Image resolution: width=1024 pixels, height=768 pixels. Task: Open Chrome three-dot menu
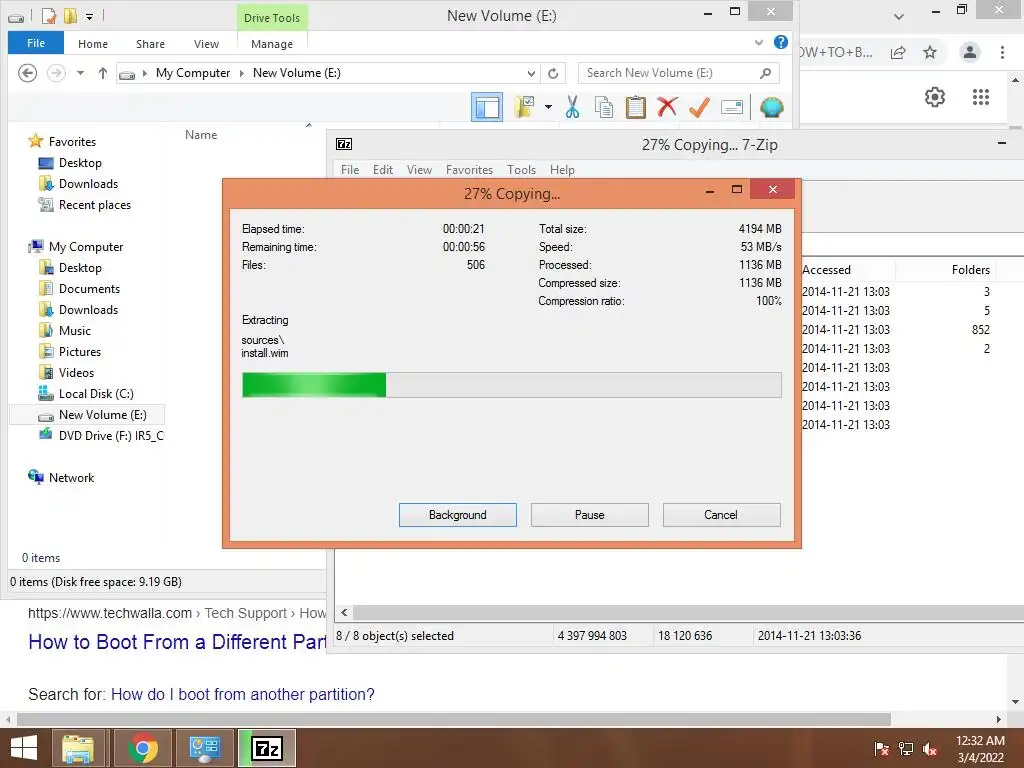click(1002, 52)
